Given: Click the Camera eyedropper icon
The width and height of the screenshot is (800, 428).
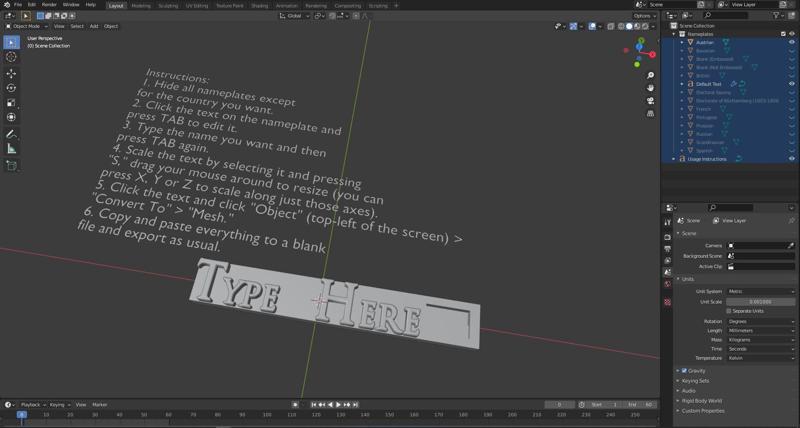Looking at the screenshot, I should tap(791, 245).
